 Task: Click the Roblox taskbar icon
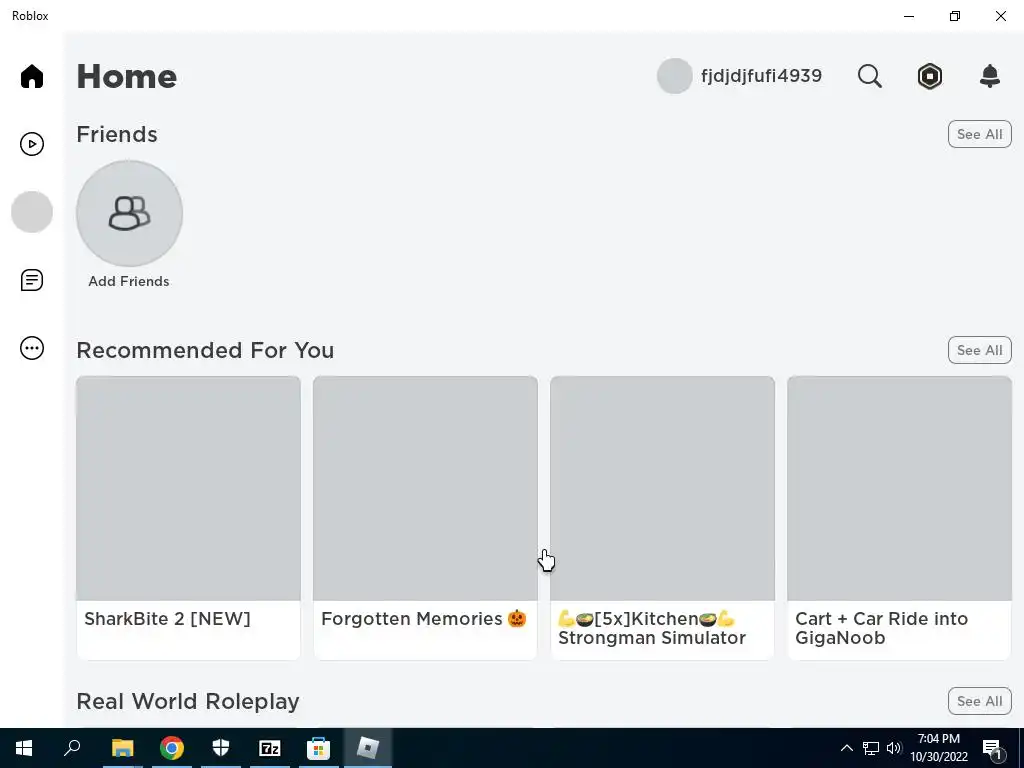pos(368,748)
